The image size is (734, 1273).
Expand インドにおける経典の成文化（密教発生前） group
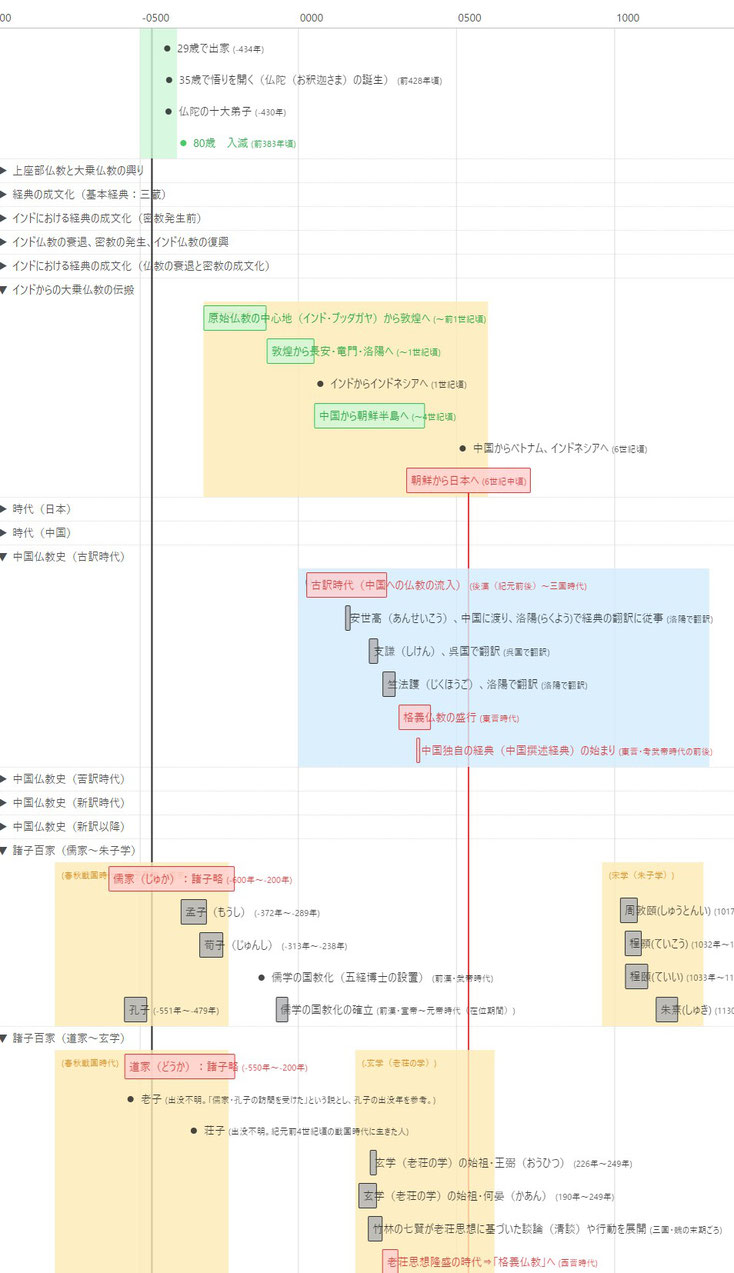pos(4,218)
